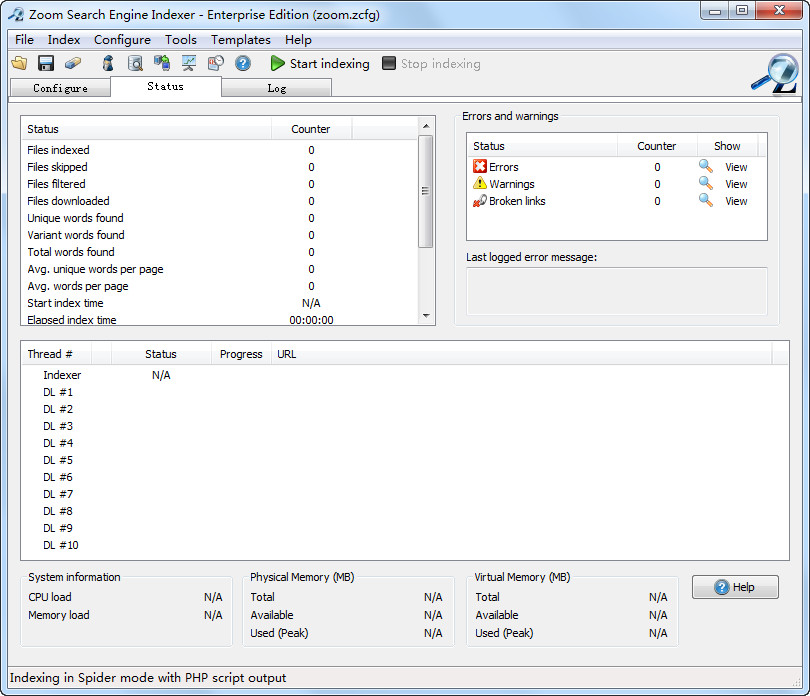810x696 pixels.
Task: View the Errors list
Action: 736,167
